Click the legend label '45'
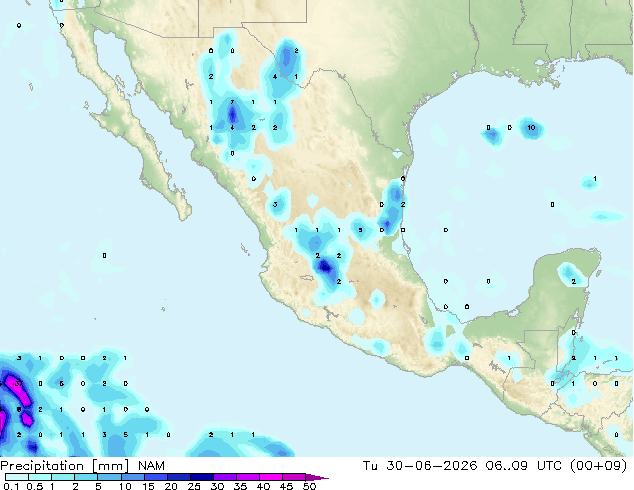 coord(286,486)
